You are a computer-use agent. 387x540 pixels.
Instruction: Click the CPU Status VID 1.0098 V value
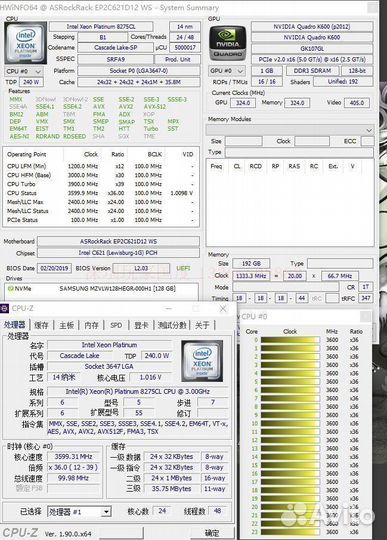[x=181, y=193]
